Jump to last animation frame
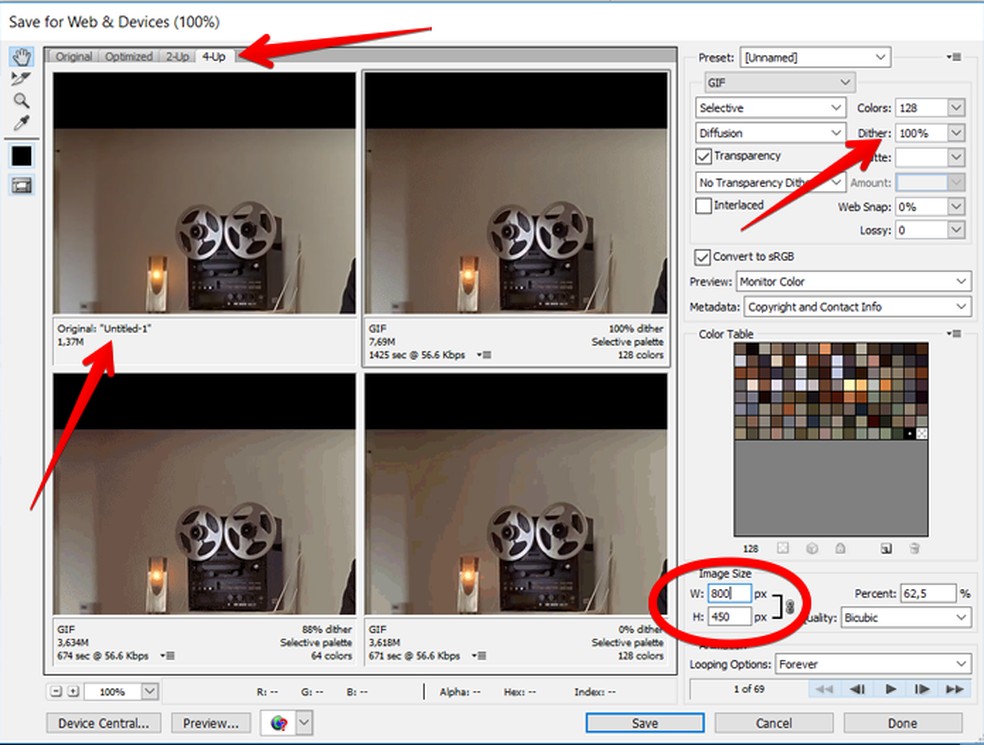This screenshot has height=745, width=984. pyautogui.click(x=955, y=689)
